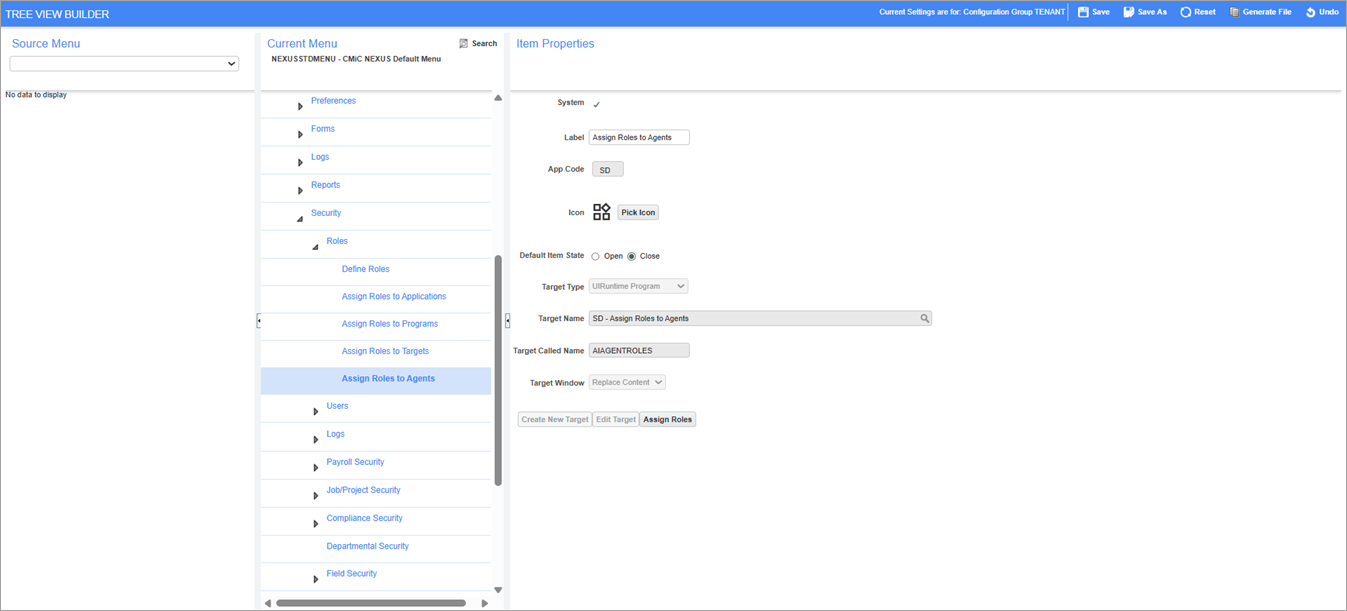Select Assign Roles to Applications item
Screen dimensions: 1347x611
coord(394,297)
